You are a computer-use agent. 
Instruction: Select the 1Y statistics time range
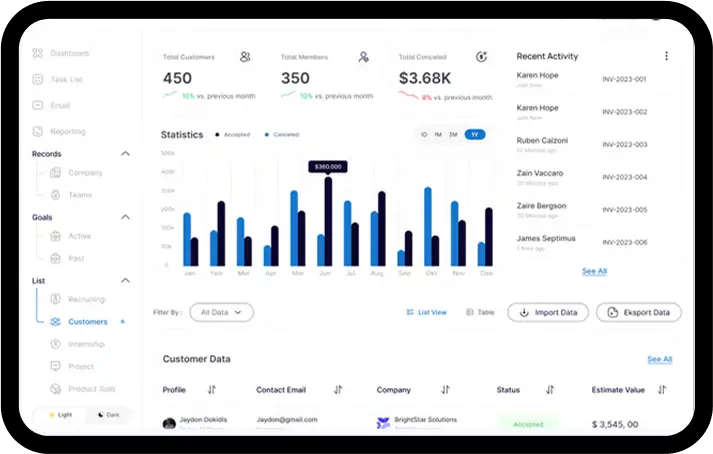(x=474, y=134)
